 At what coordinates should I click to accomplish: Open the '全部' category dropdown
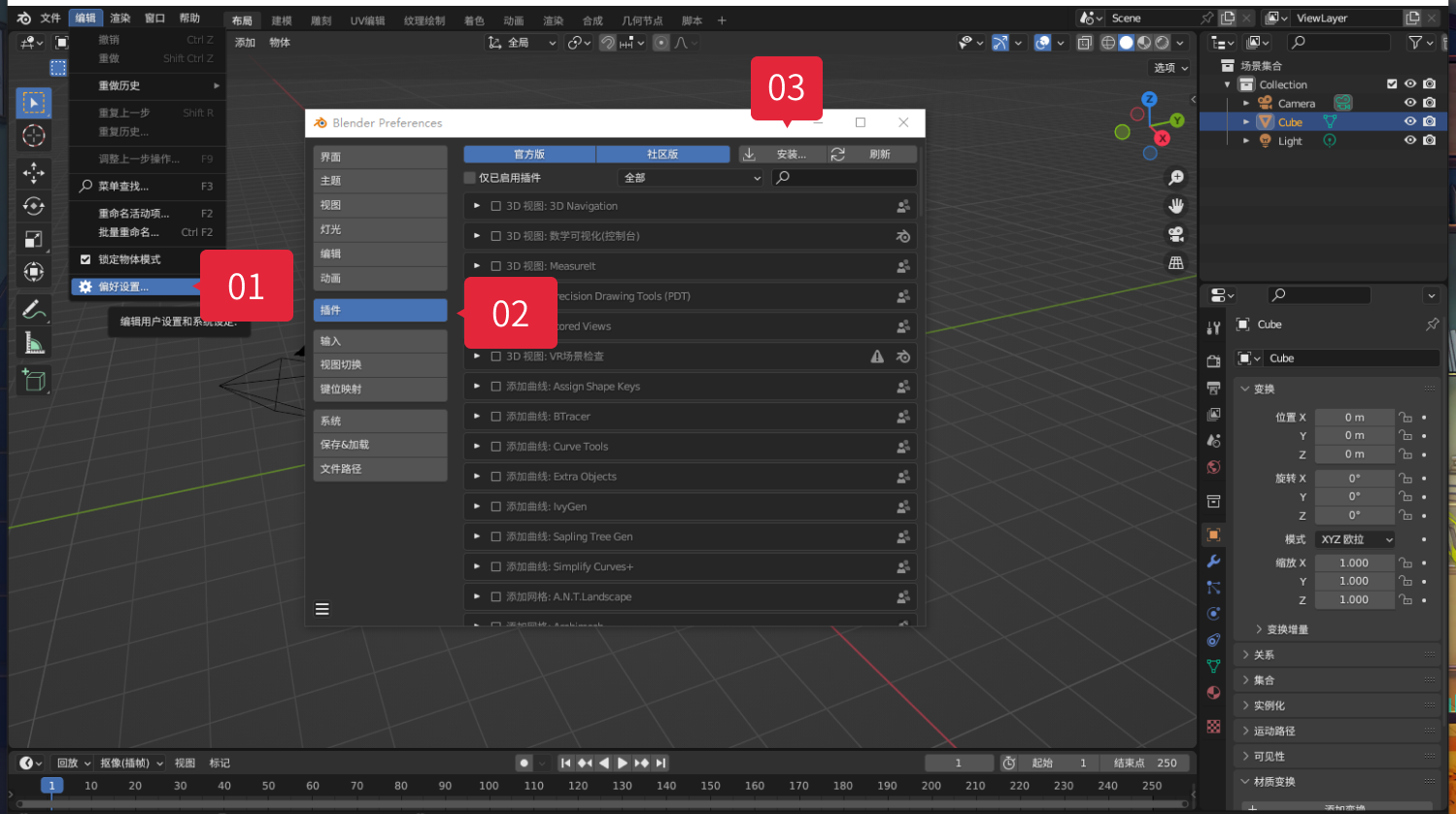690,178
